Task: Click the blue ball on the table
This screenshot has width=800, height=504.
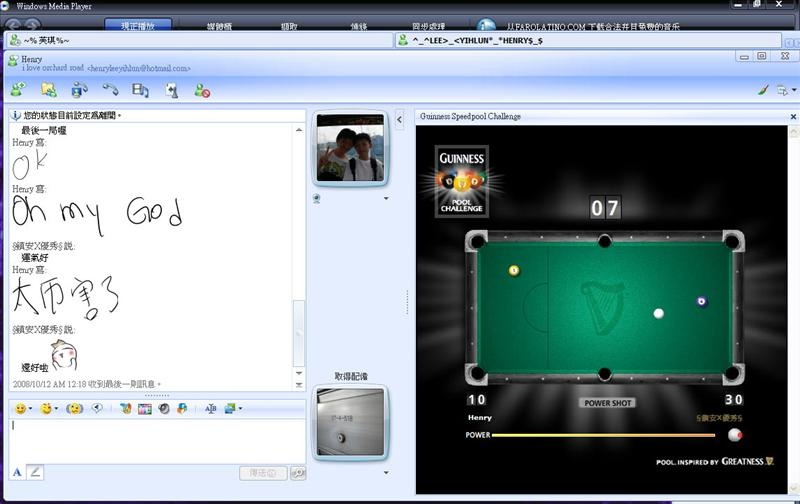Action: click(x=702, y=301)
